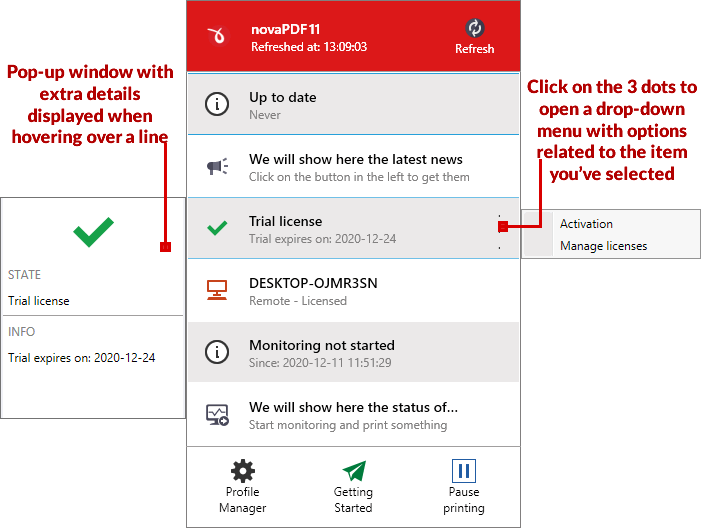This screenshot has width=701, height=528.
Task: Click the monitoring status screen icon
Action: 217,415
